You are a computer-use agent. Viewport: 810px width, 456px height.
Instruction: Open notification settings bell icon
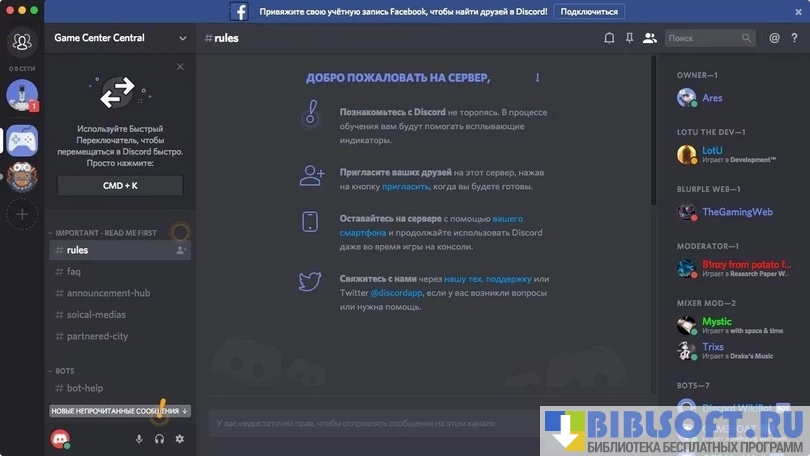(x=609, y=38)
